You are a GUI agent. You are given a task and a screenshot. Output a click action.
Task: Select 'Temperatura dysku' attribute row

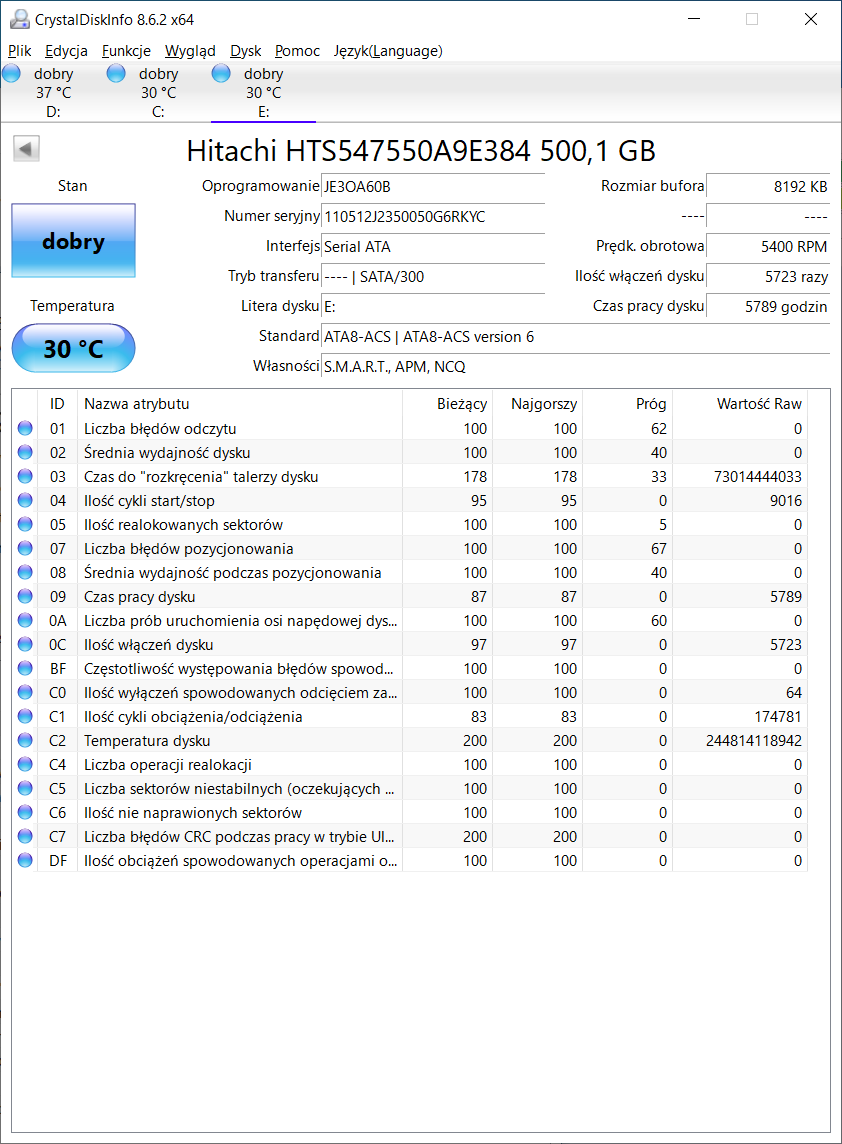click(x=410, y=741)
